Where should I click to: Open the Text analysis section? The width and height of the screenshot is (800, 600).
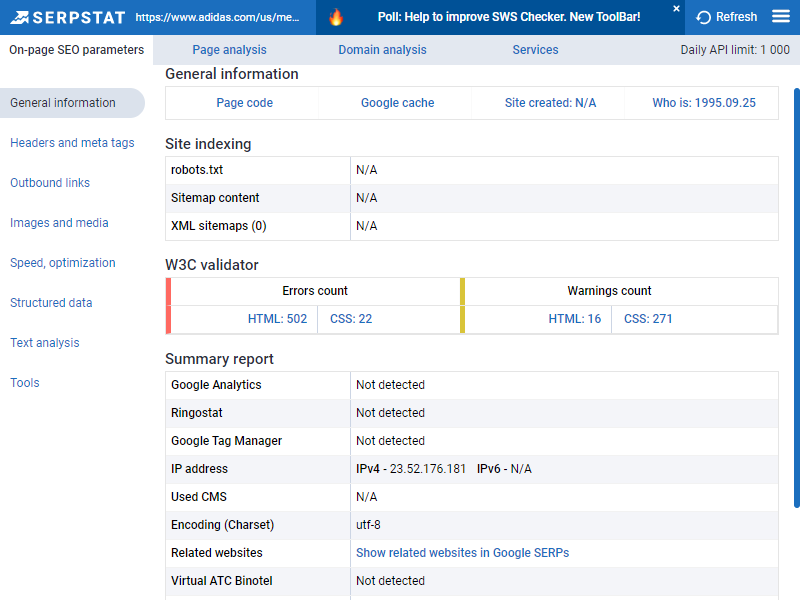[45, 343]
